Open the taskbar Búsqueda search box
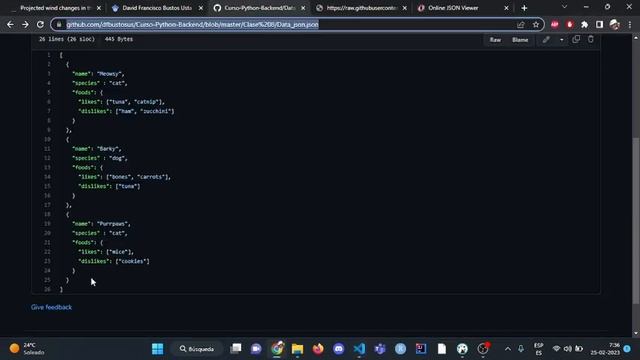This screenshot has height=360, width=640. click(x=197, y=349)
